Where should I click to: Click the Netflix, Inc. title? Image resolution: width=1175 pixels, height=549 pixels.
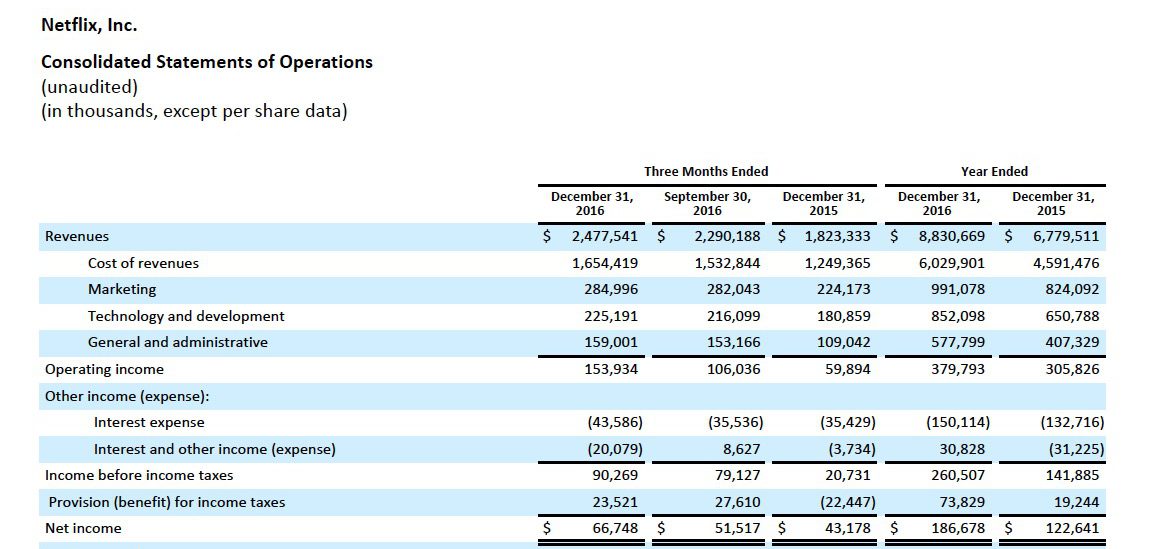click(x=89, y=25)
